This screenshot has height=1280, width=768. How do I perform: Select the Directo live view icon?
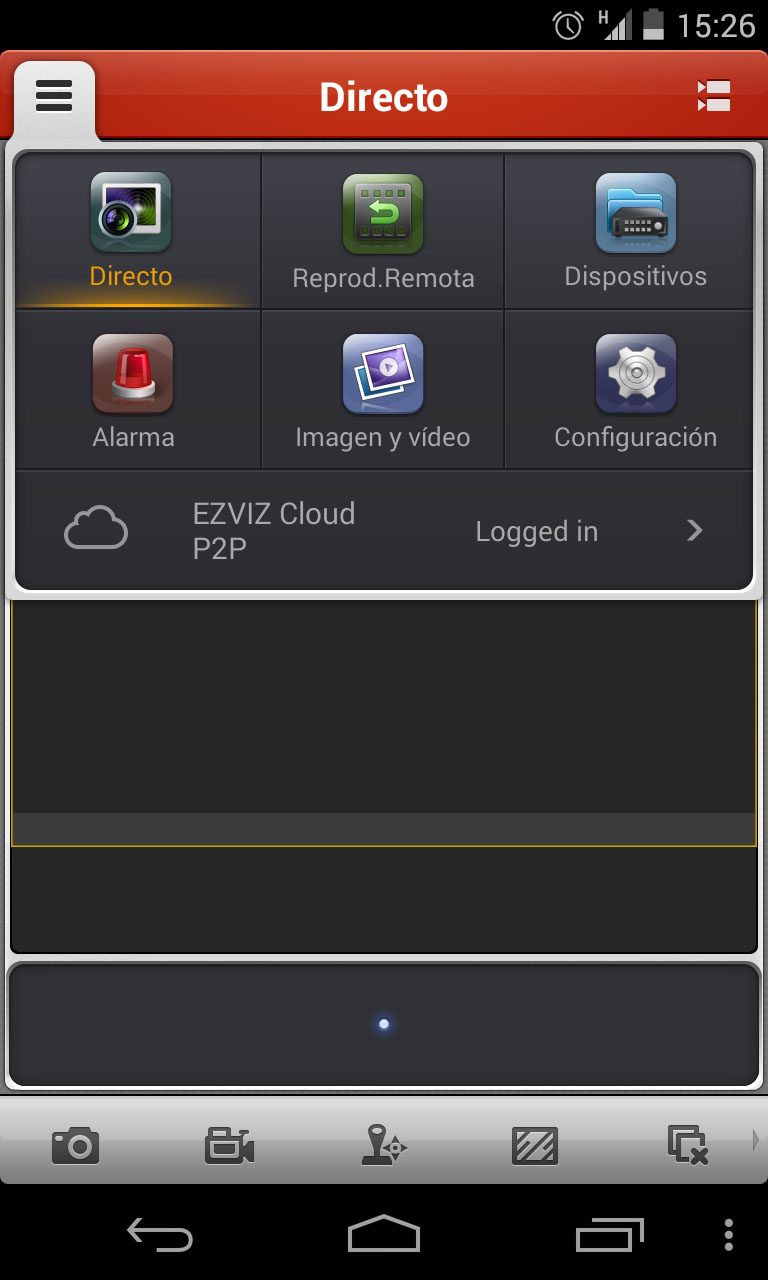(x=131, y=212)
